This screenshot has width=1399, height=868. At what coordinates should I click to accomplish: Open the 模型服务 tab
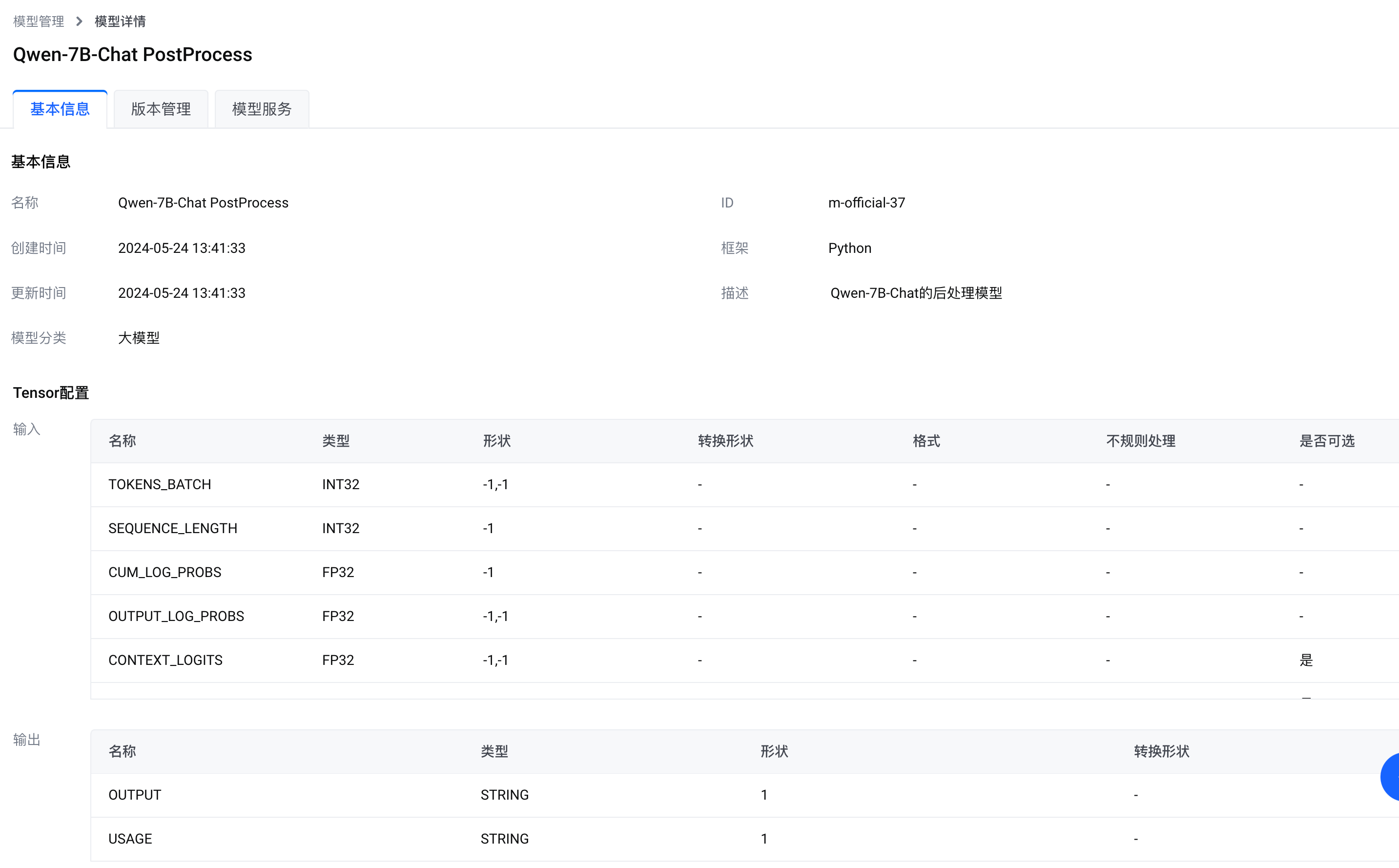[x=262, y=109]
